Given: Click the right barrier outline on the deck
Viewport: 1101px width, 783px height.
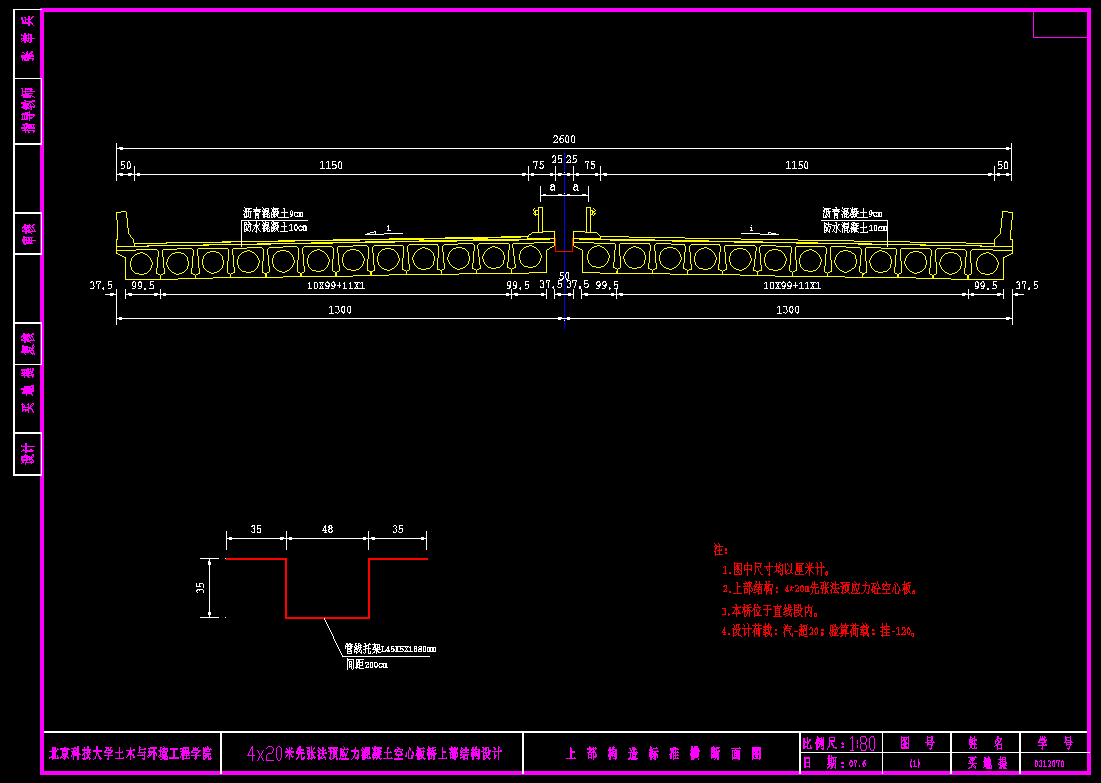Looking at the screenshot, I should coord(1005,230).
